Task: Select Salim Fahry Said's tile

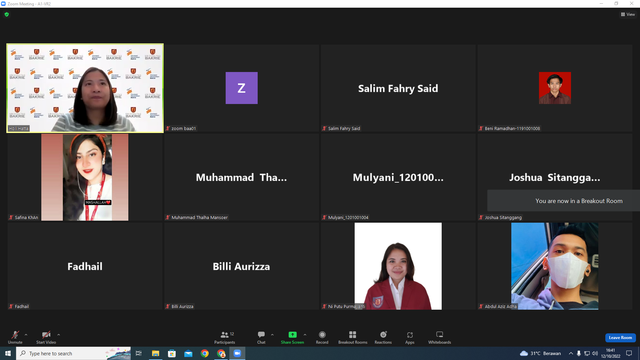Action: pos(398,88)
